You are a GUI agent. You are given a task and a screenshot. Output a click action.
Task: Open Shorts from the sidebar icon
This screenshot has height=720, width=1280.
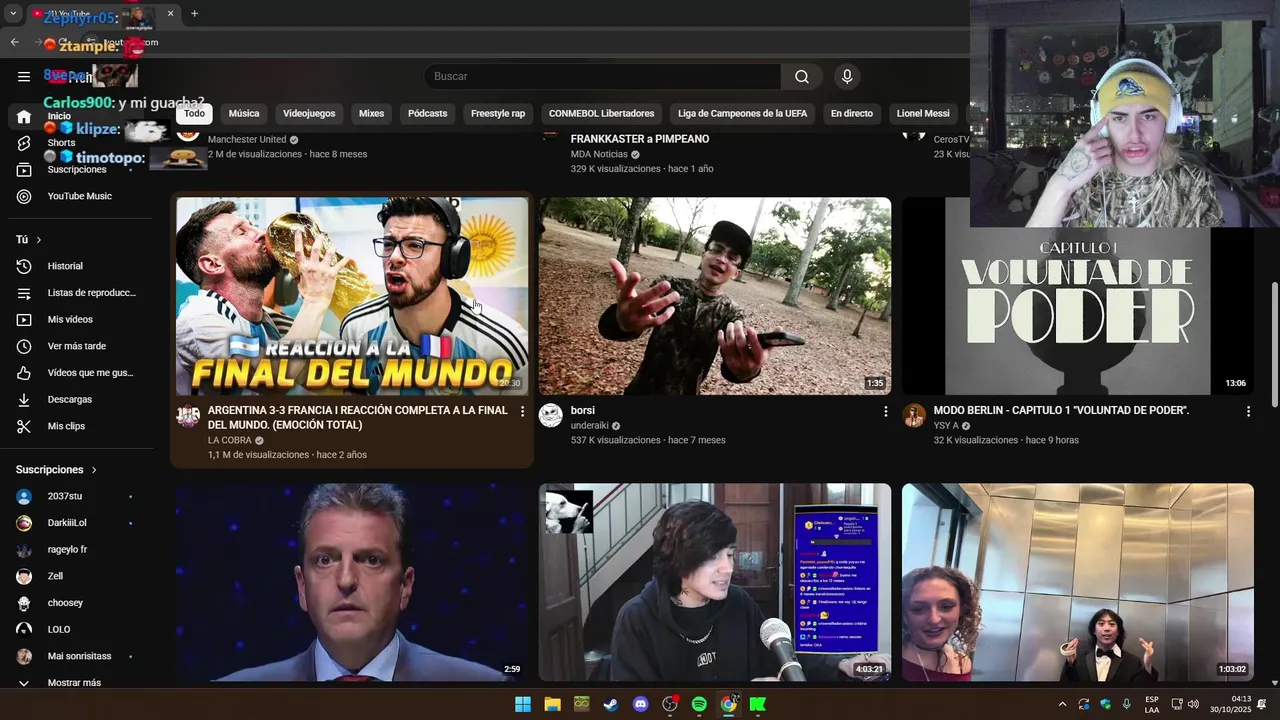[x=24, y=143]
